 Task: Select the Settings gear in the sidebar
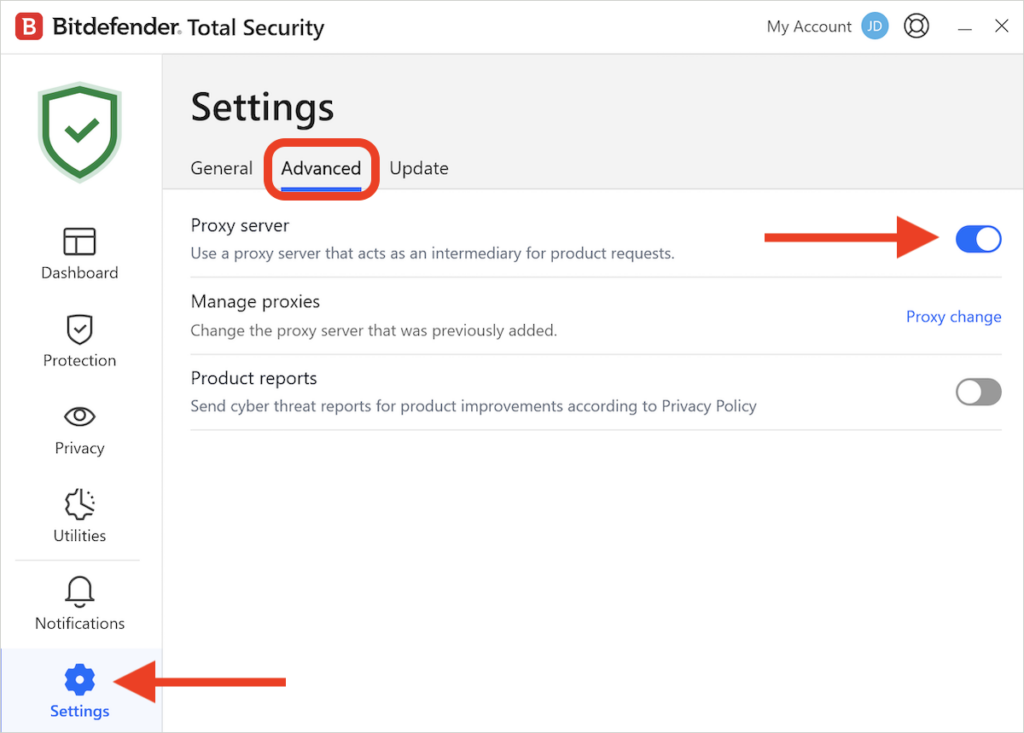pyautogui.click(x=79, y=690)
